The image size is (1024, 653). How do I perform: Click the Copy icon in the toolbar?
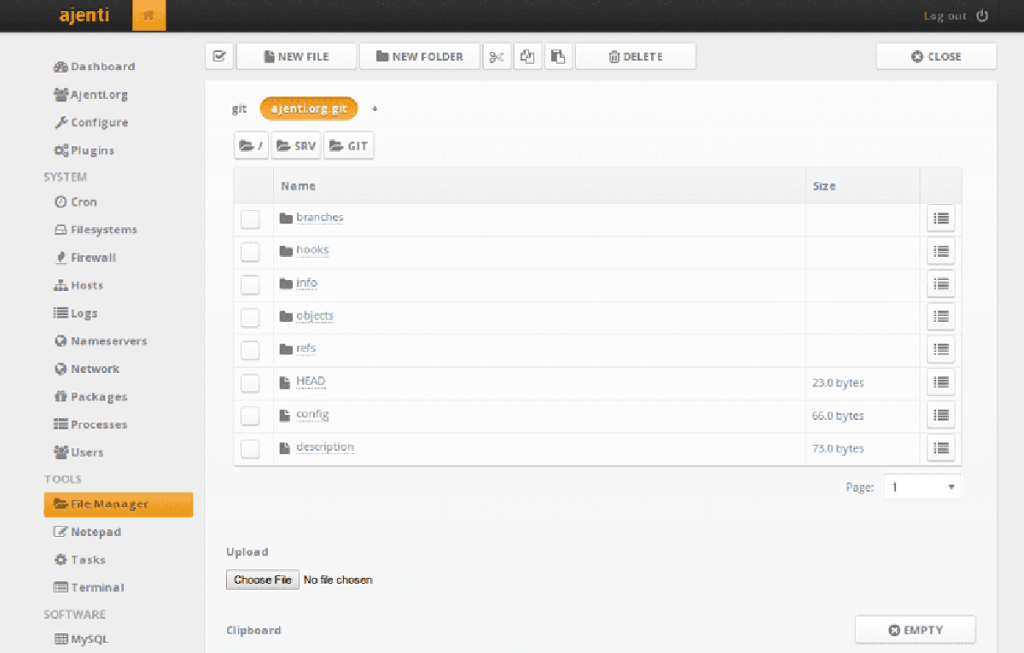click(x=527, y=56)
